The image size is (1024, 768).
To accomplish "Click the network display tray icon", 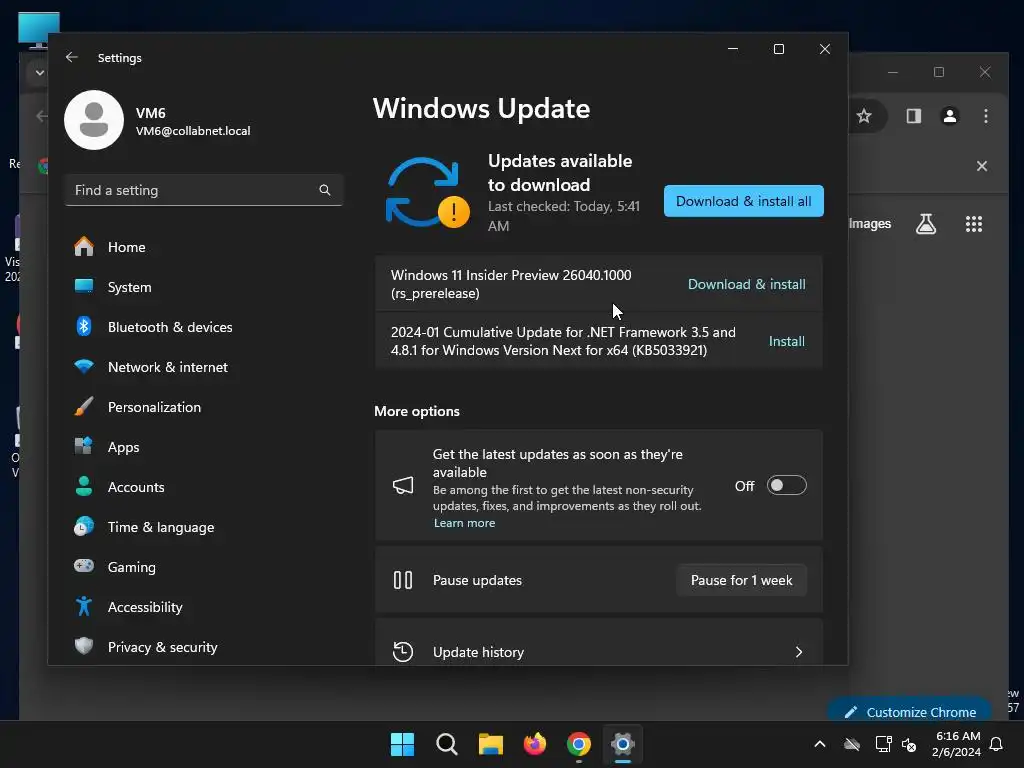I will [x=884, y=744].
